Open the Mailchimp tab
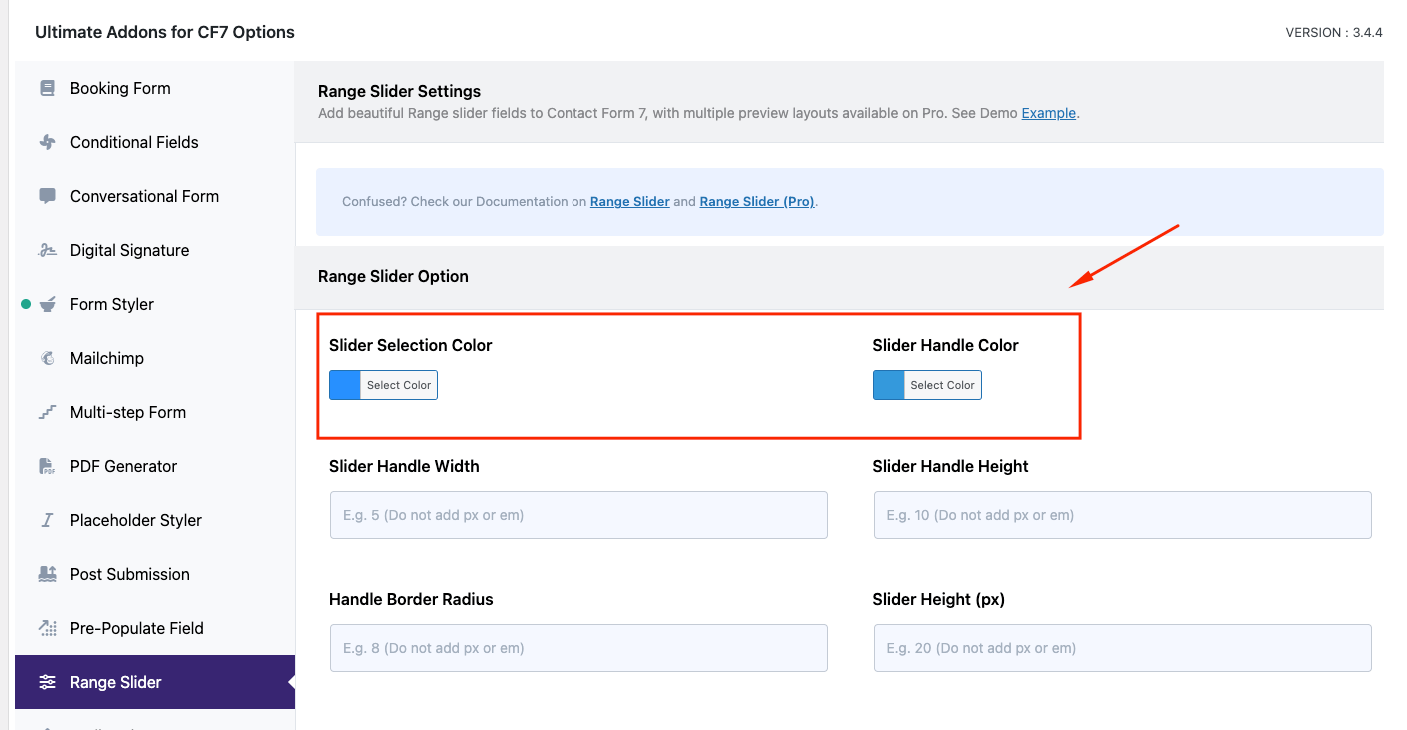 pyautogui.click(x=155, y=358)
